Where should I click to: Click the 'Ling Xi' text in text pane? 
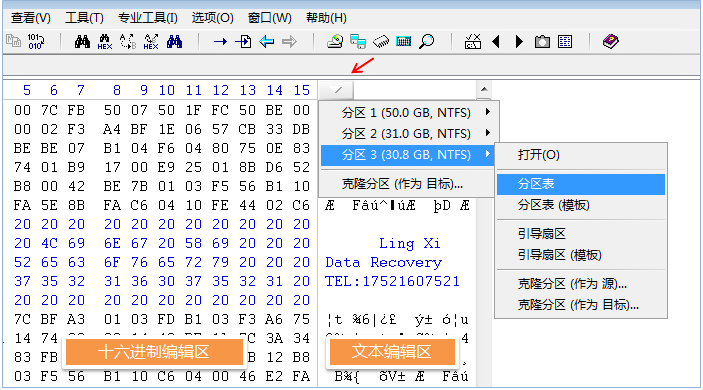click(x=410, y=243)
